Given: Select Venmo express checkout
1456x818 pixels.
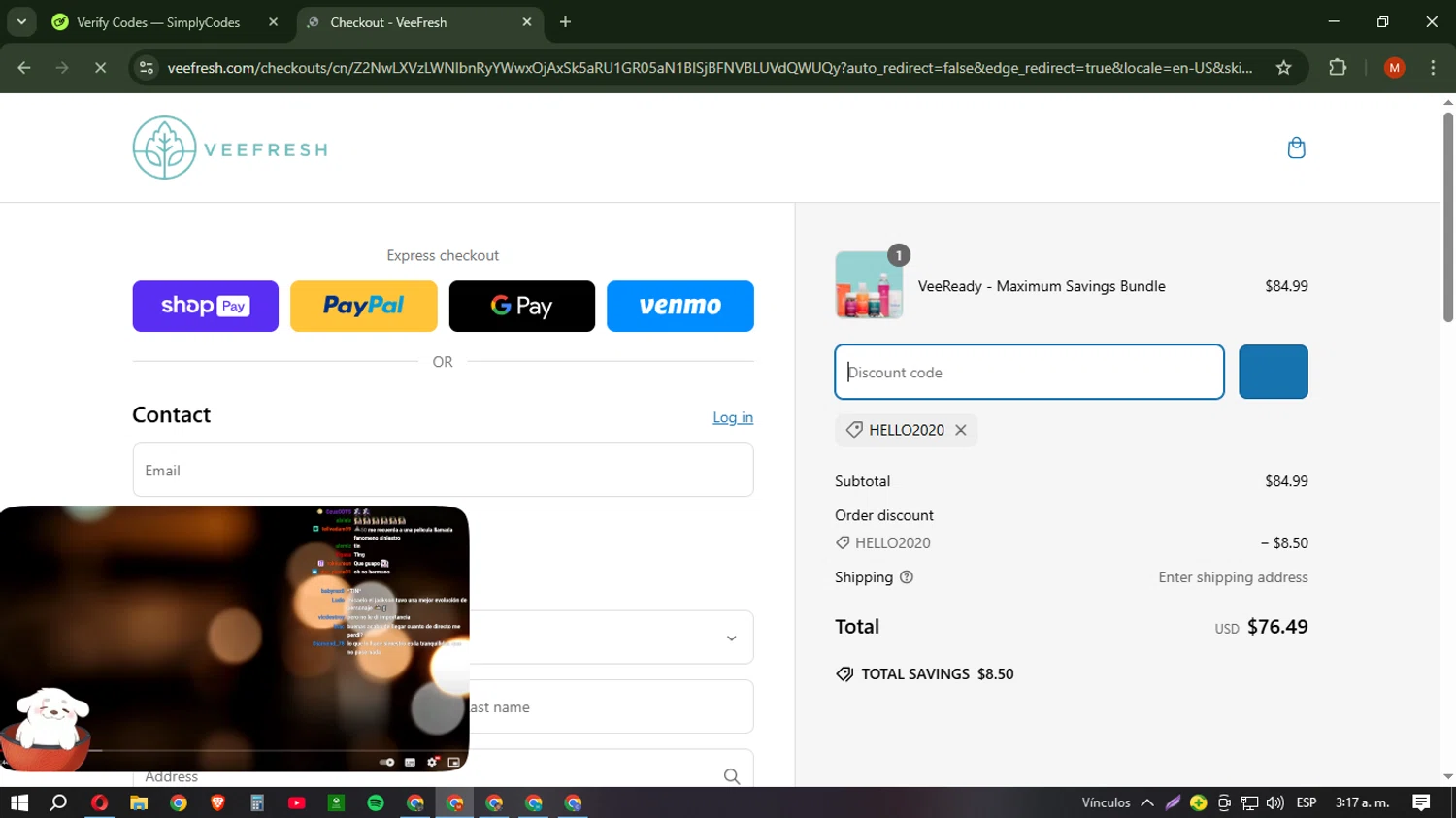Looking at the screenshot, I should click(x=679, y=306).
